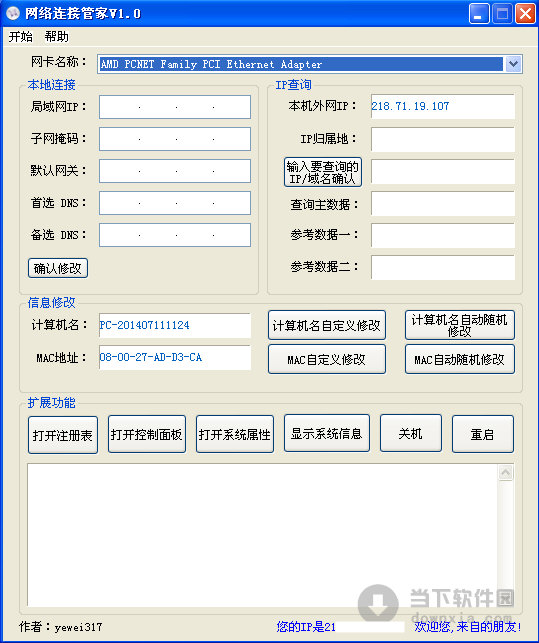Click the IP归属地 field
Image resolution: width=539 pixels, height=643 pixels.
443,139
